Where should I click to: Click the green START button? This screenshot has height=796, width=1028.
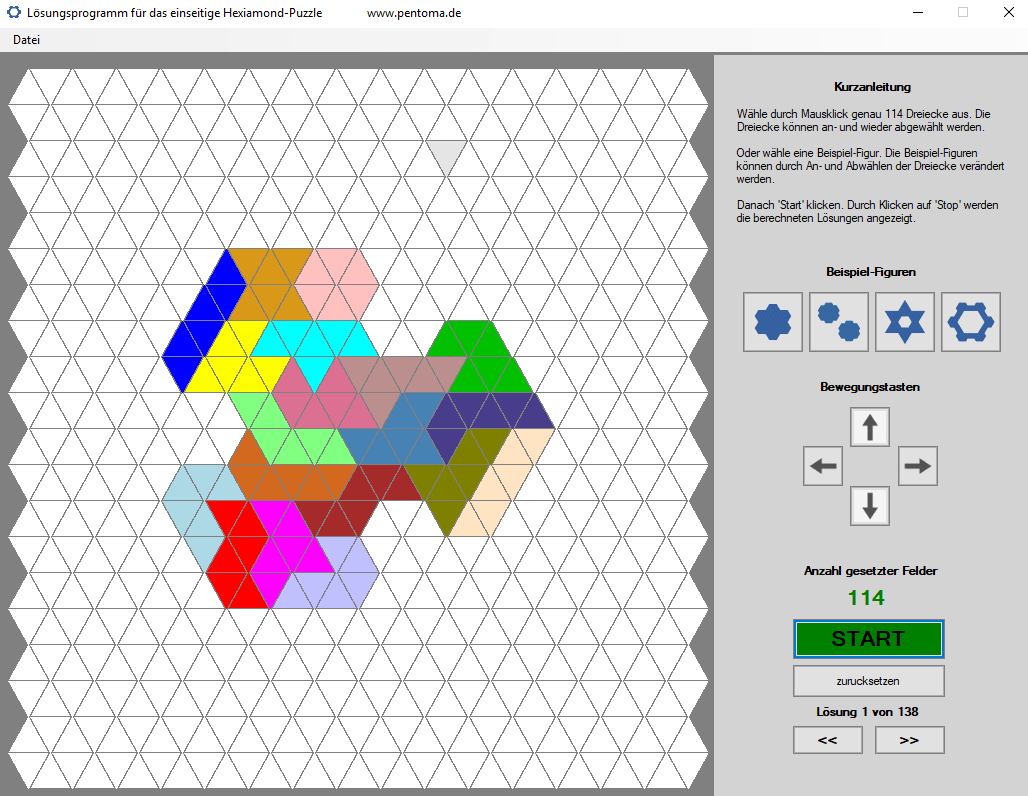point(869,639)
